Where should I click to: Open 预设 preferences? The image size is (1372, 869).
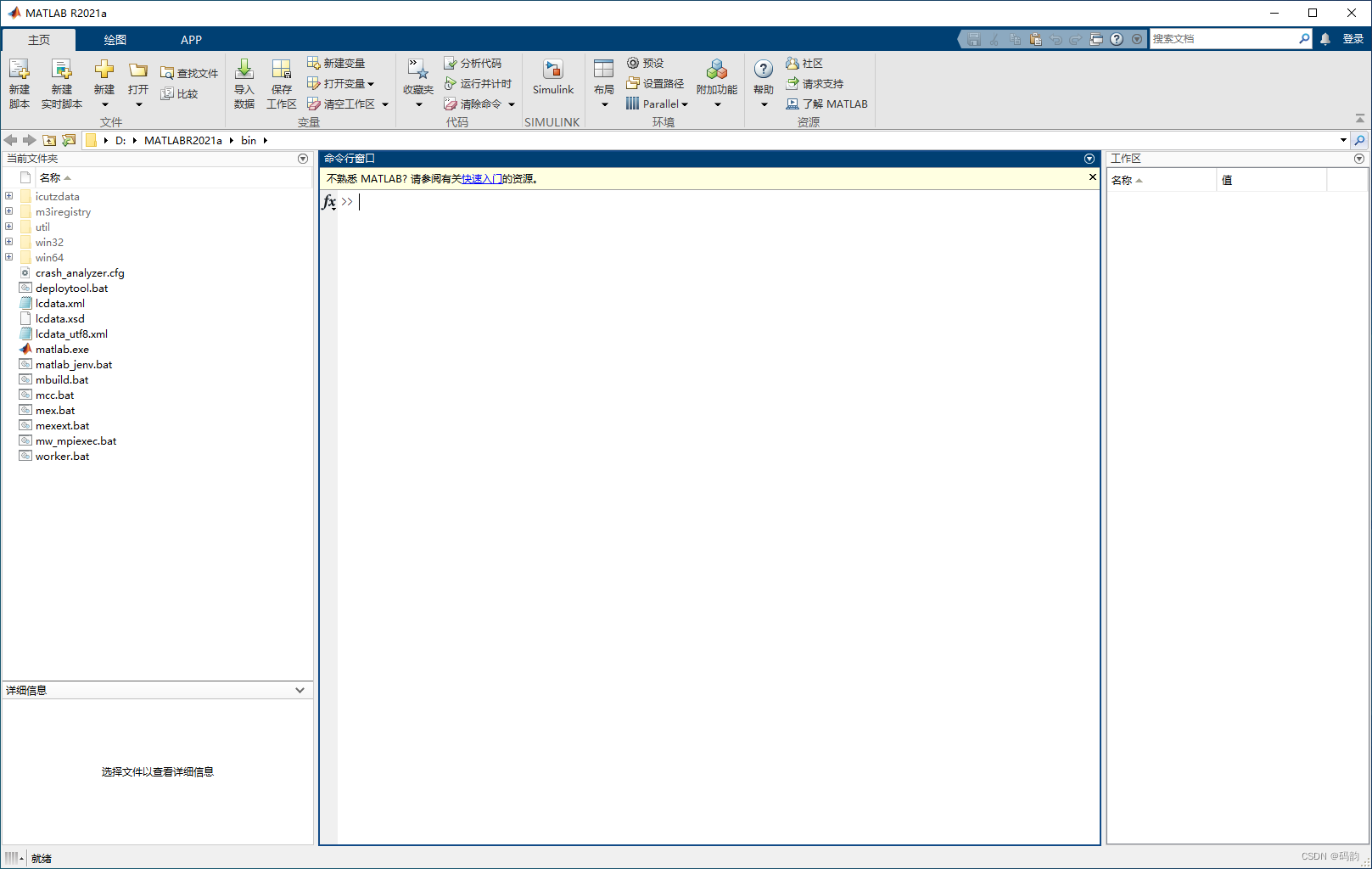(646, 63)
